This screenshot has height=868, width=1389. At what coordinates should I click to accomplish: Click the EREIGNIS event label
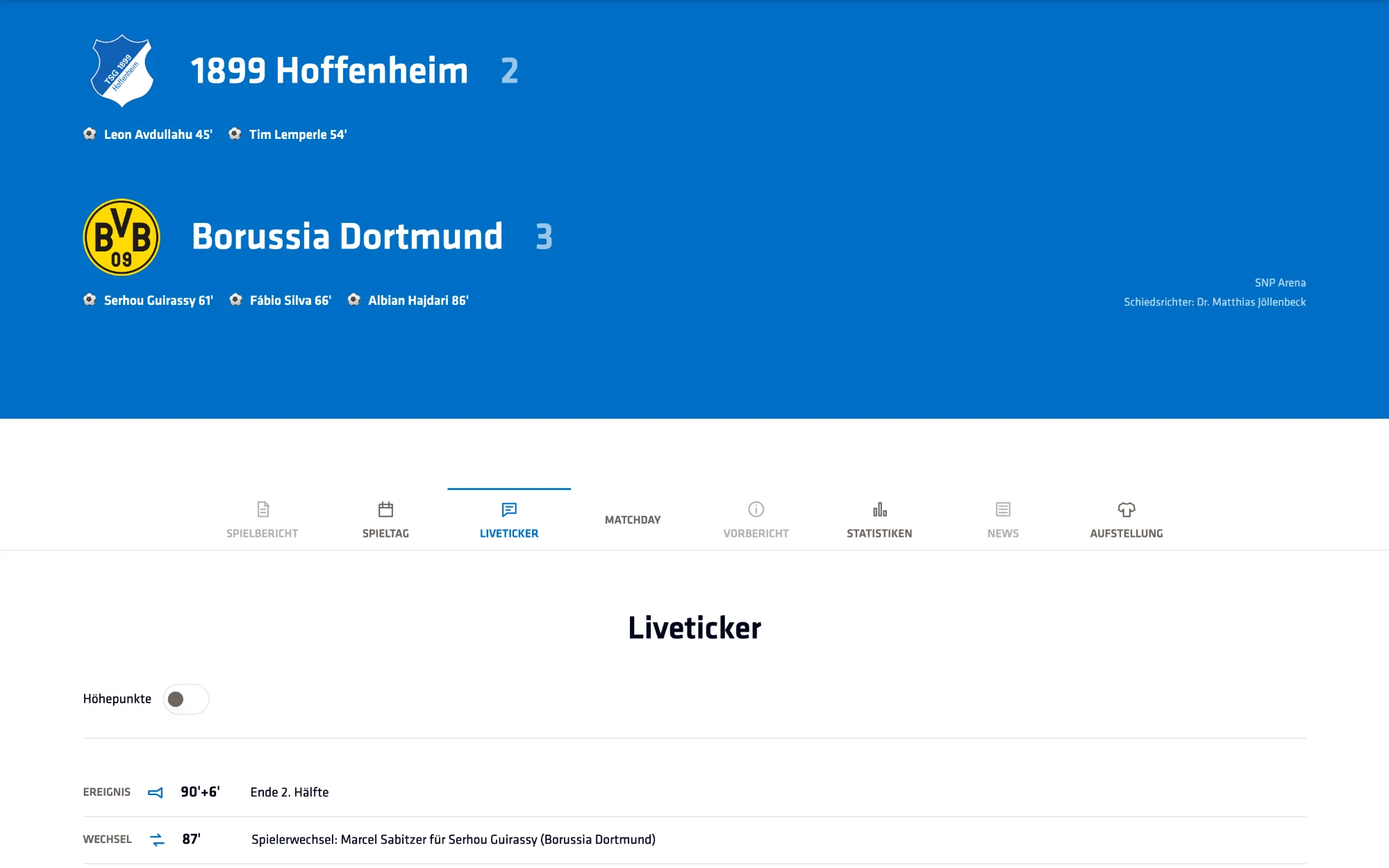coord(107,792)
